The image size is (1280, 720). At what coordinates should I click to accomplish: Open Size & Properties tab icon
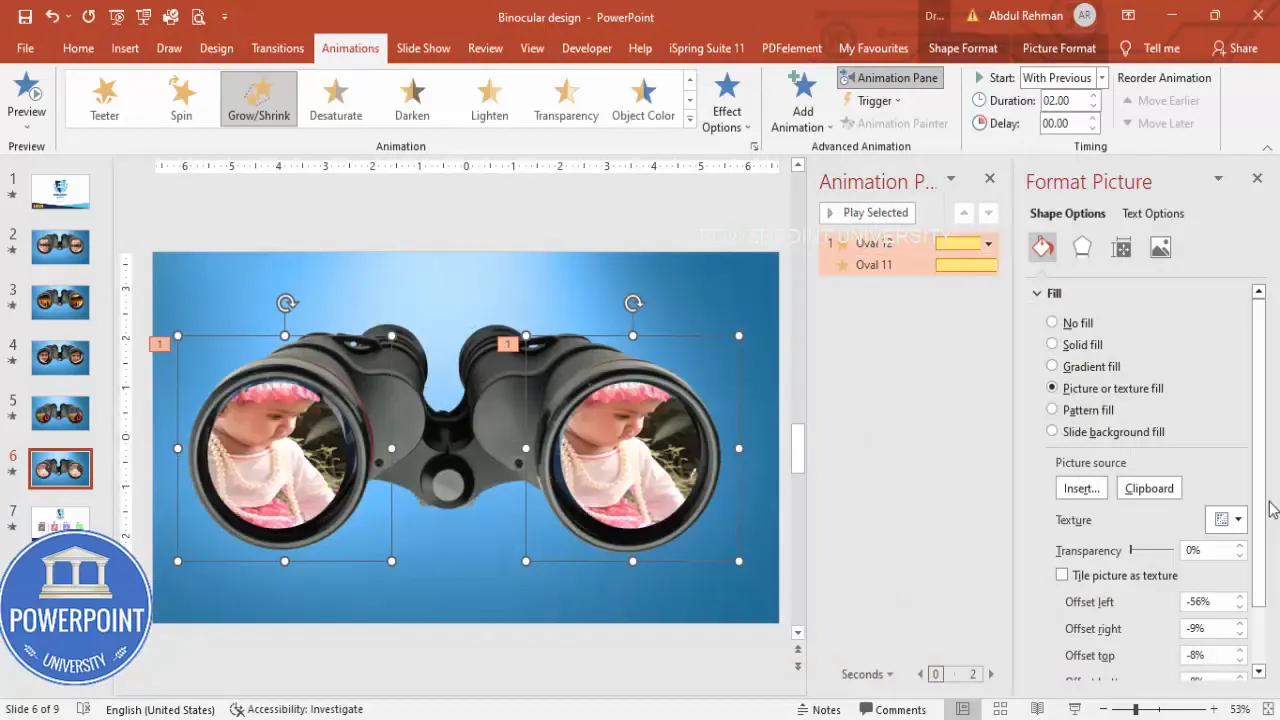pos(1121,247)
